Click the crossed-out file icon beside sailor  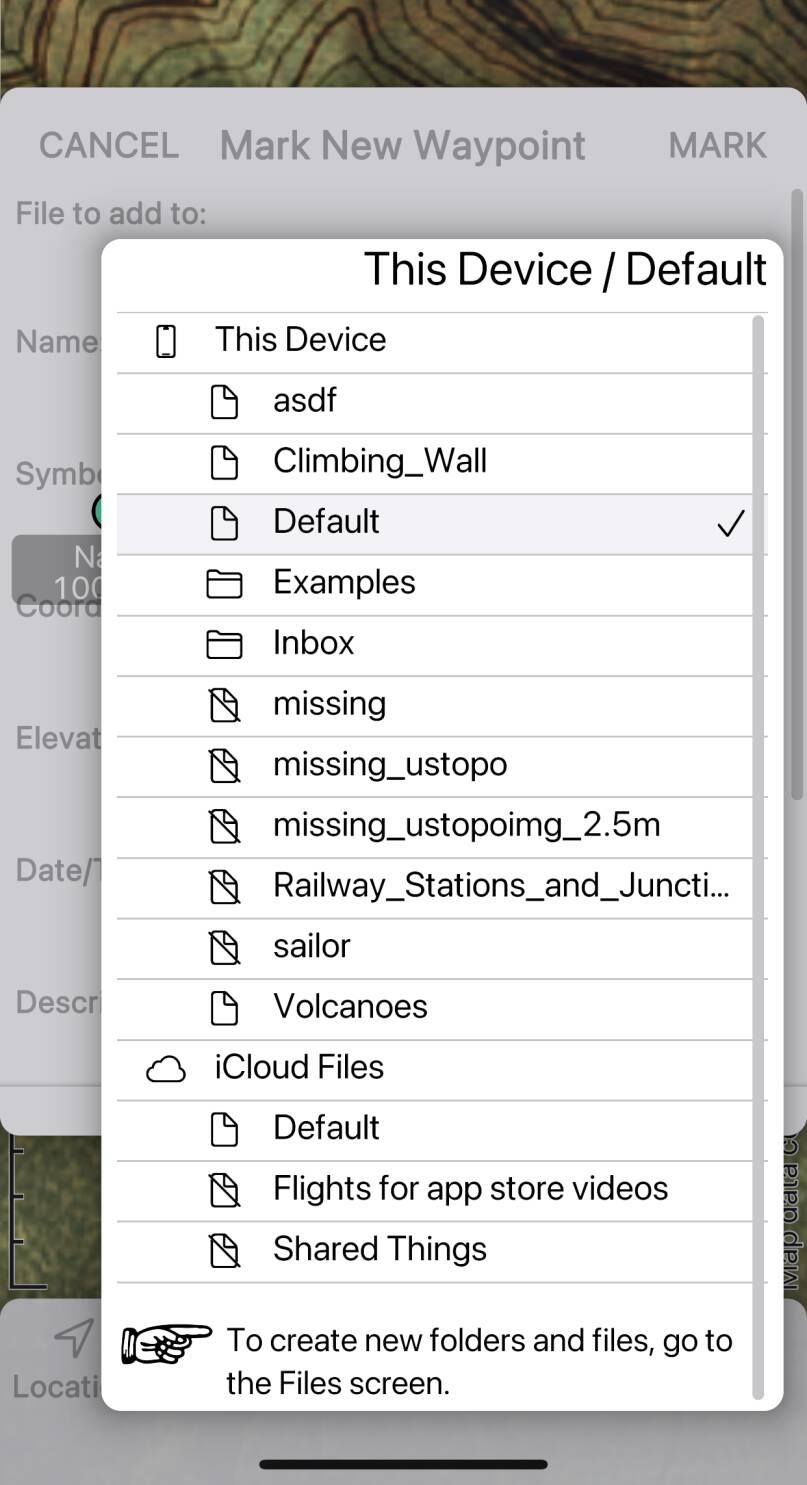click(x=224, y=947)
